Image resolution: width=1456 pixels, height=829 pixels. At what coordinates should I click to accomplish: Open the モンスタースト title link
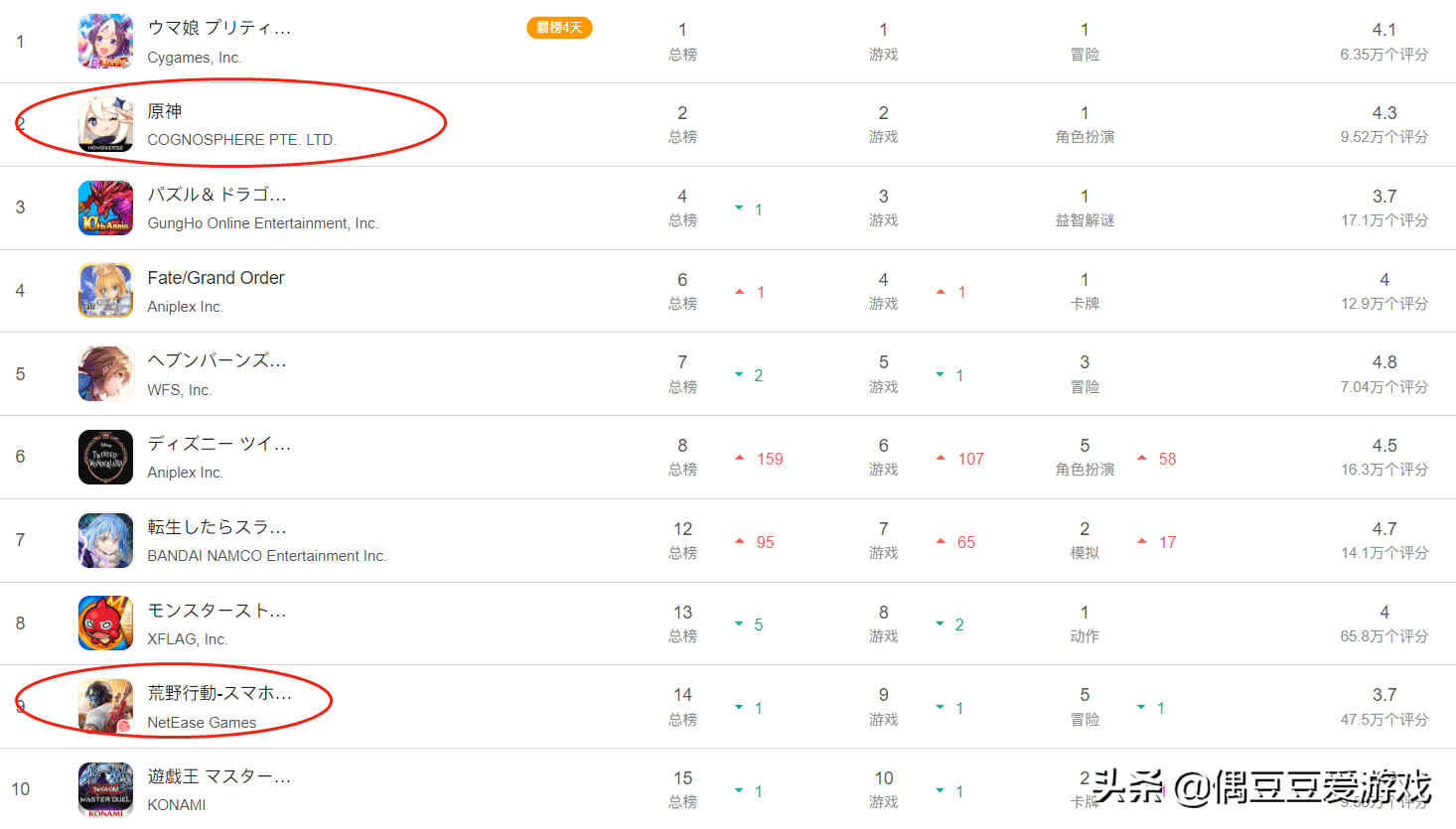217,611
